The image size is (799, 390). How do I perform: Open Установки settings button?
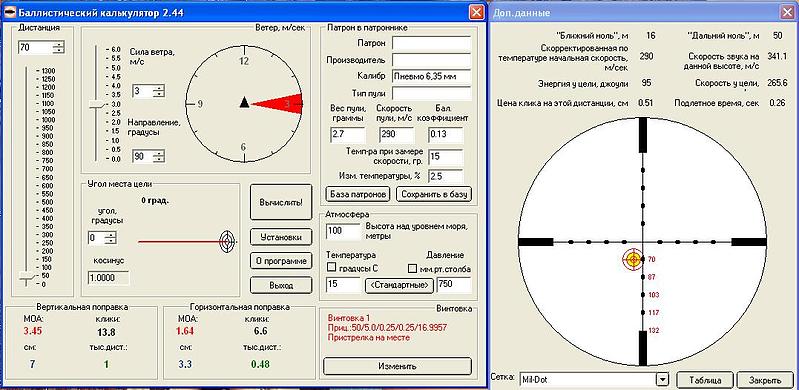[x=281, y=237]
